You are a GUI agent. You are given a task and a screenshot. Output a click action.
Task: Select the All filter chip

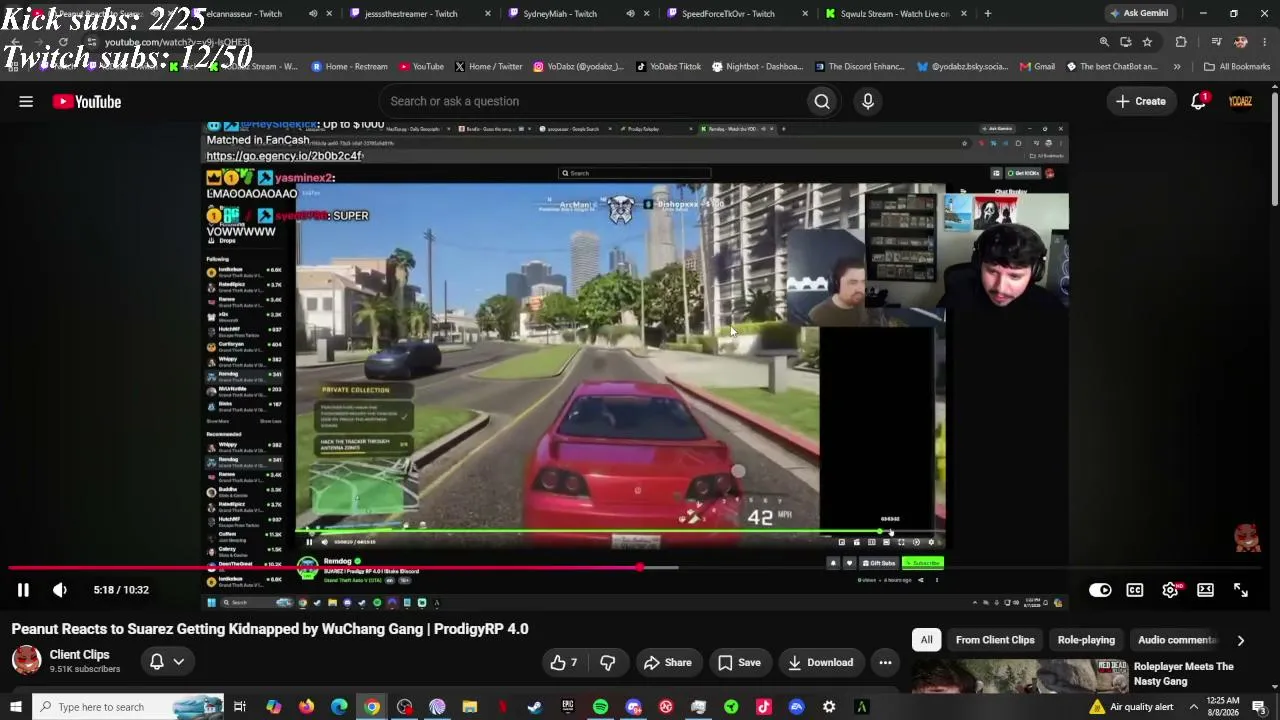(x=927, y=640)
